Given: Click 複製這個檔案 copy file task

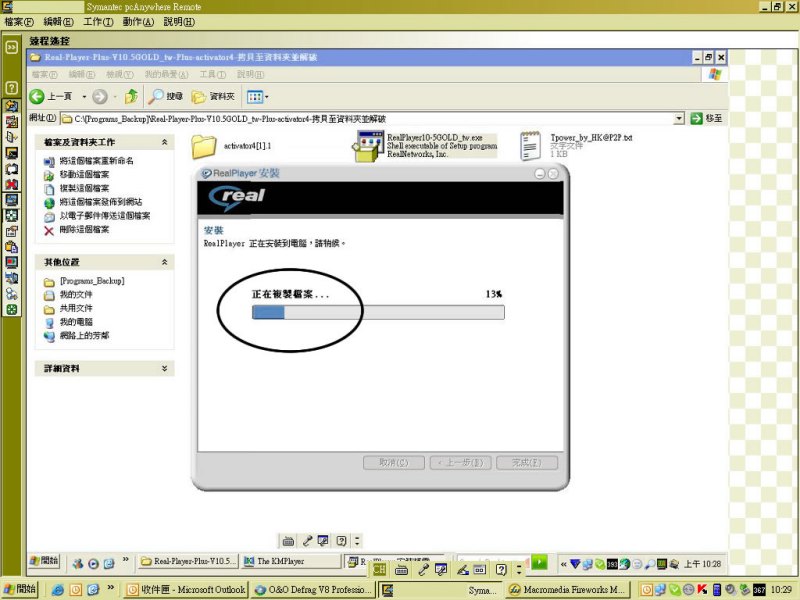Looking at the screenshot, I should [84, 188].
